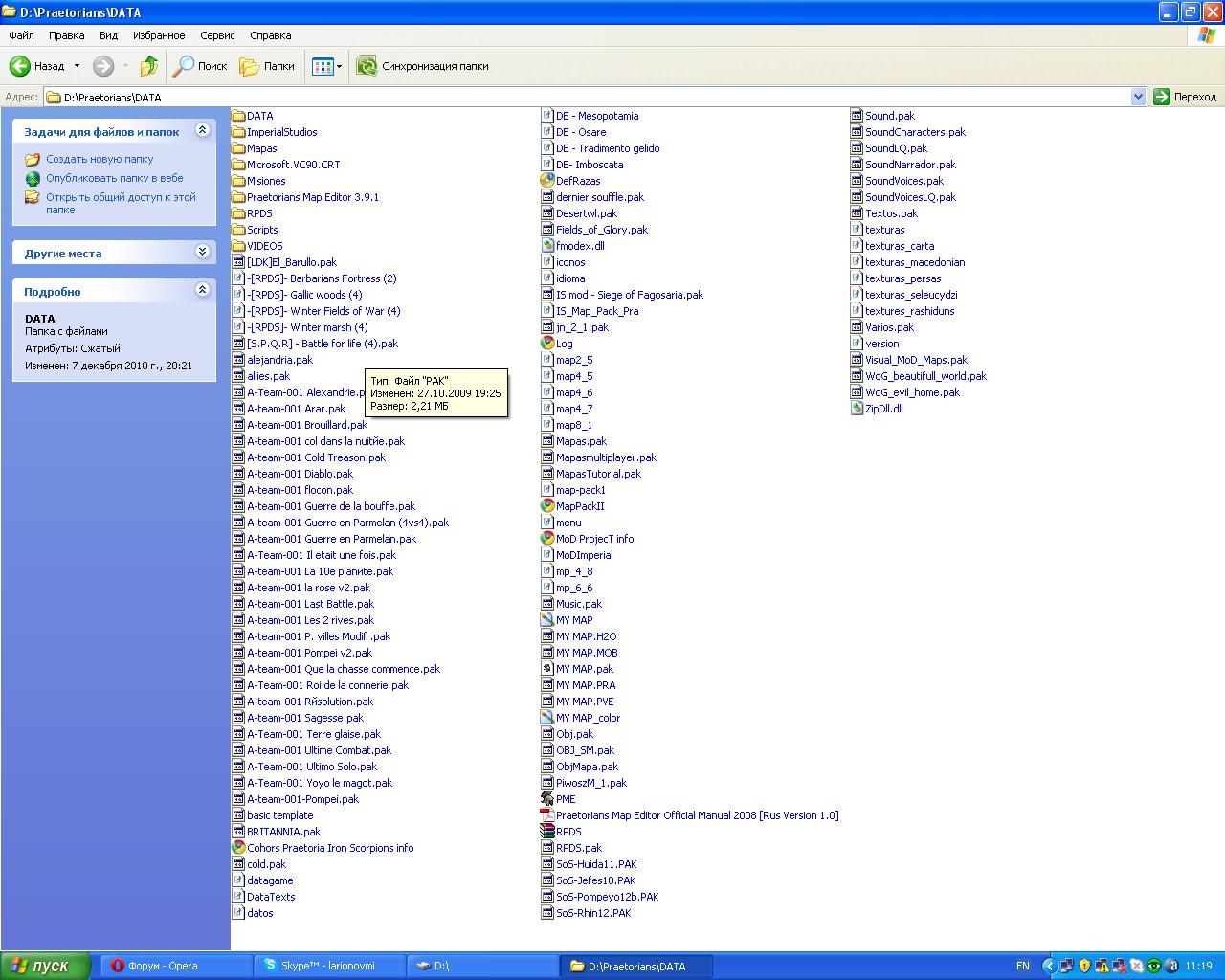Viewport: 1225px width, 980px height.
Task: Select the DefRazas file icon
Action: (x=547, y=181)
